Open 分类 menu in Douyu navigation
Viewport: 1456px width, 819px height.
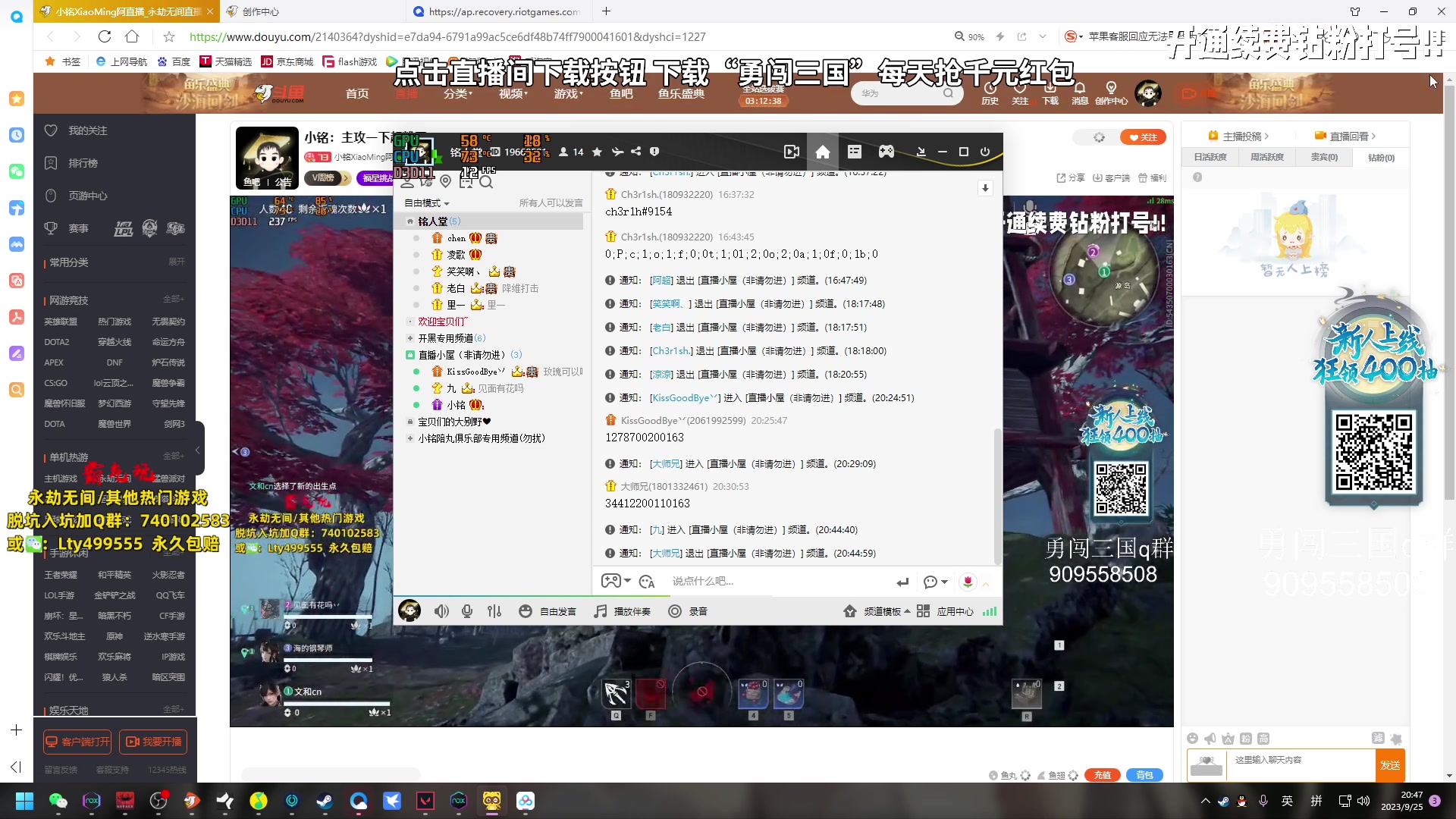click(x=457, y=93)
